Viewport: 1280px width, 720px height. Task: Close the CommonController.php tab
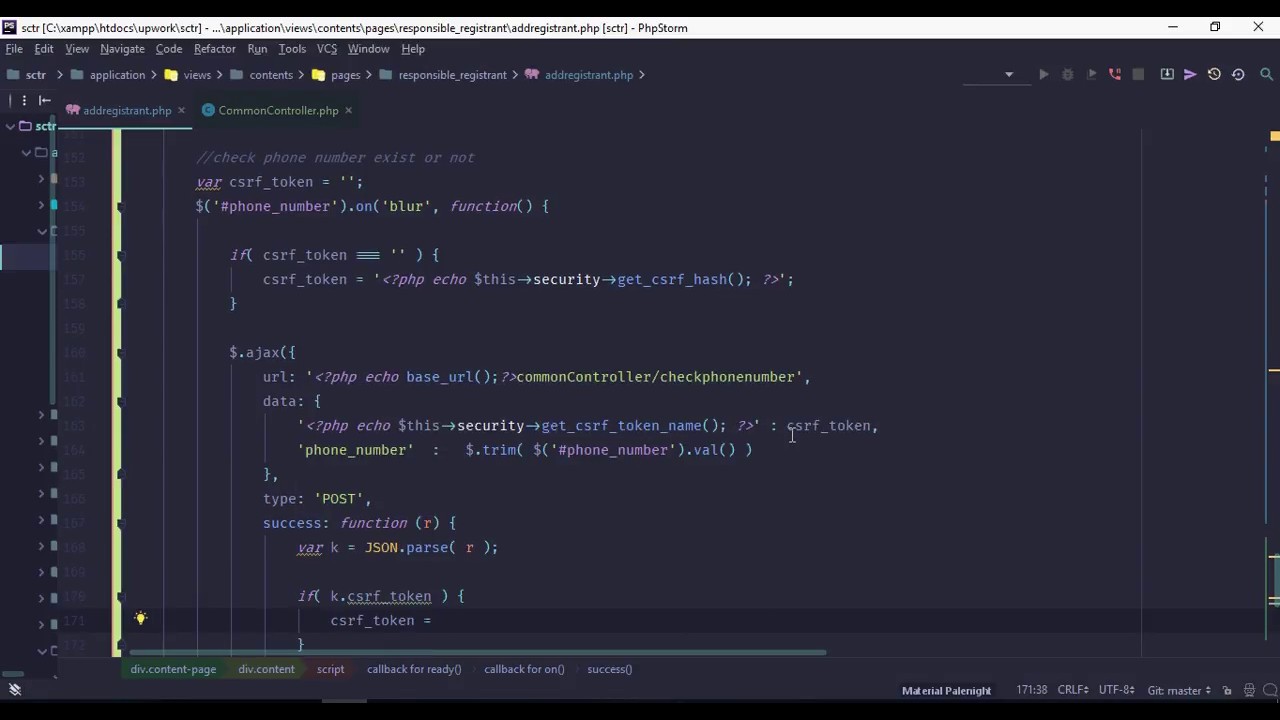pyautogui.click(x=348, y=111)
